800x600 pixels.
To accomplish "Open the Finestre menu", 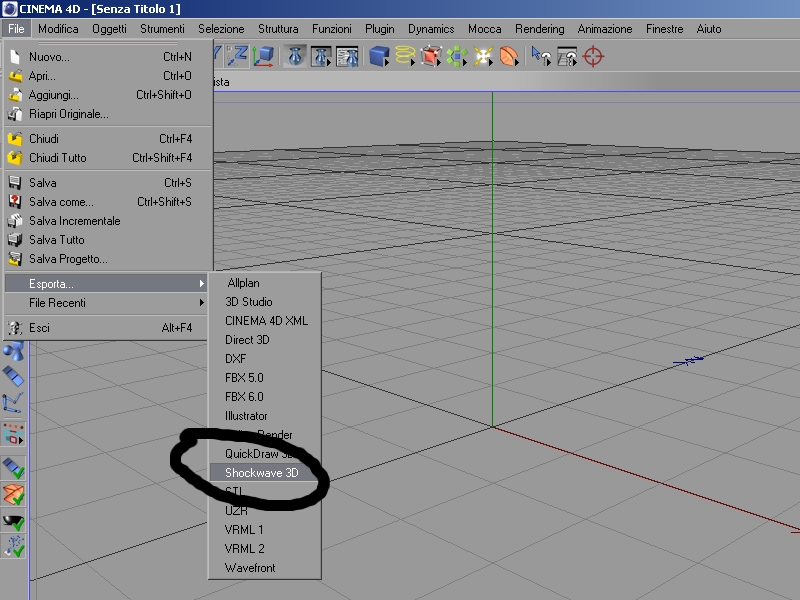I will pyautogui.click(x=664, y=29).
